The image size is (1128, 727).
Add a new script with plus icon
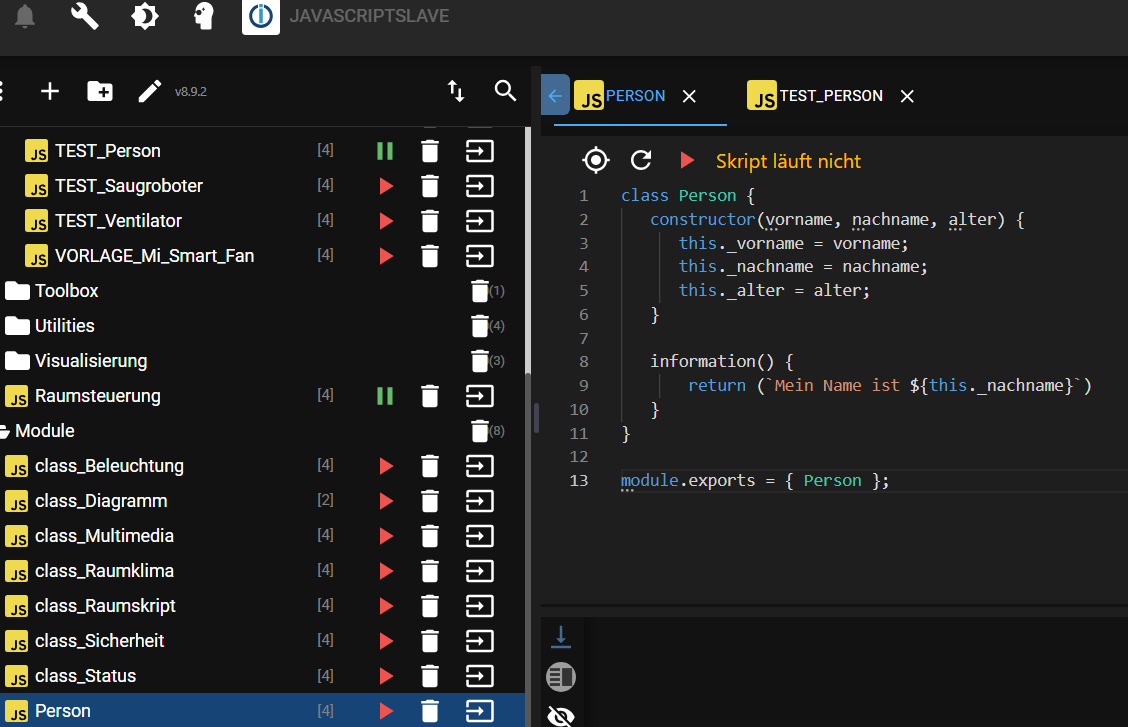coord(50,92)
